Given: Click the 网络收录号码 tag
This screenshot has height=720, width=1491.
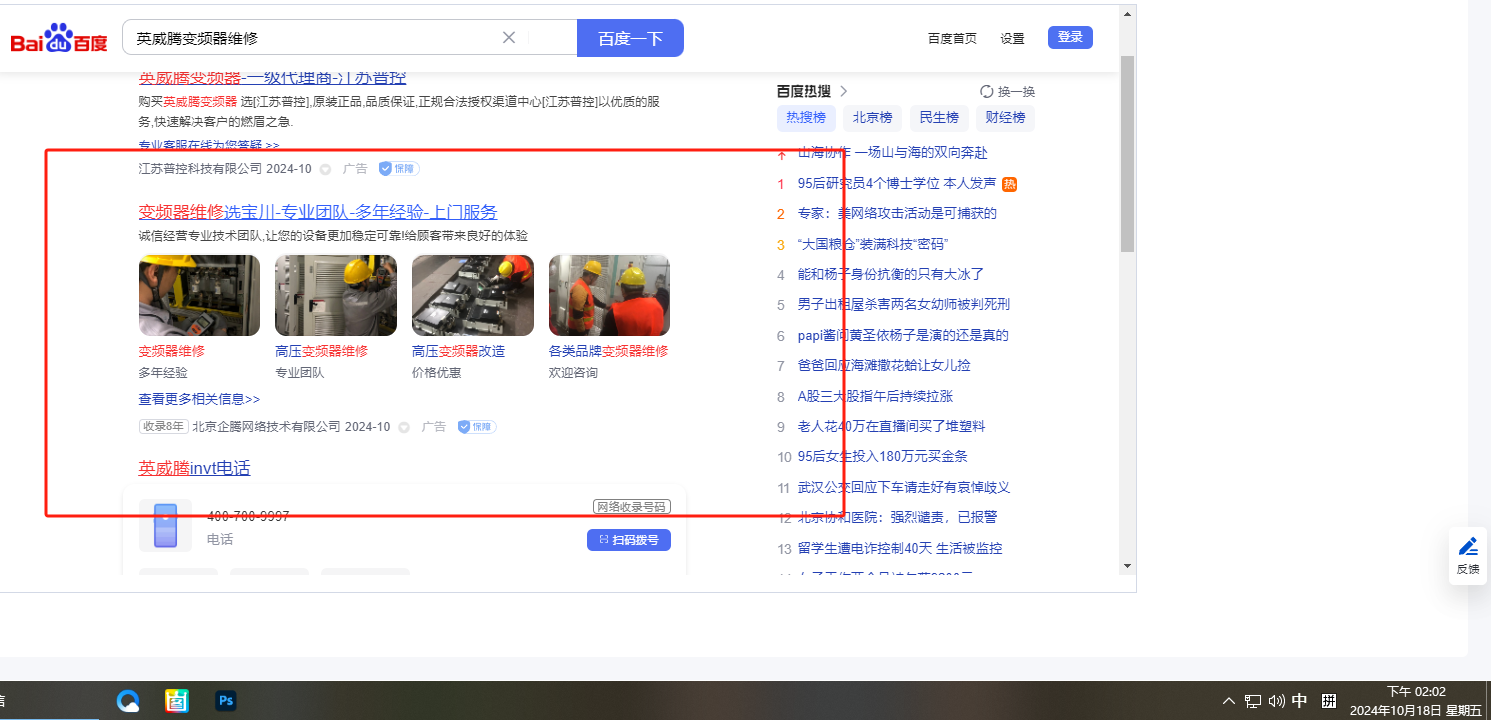Looking at the screenshot, I should coord(632,507).
